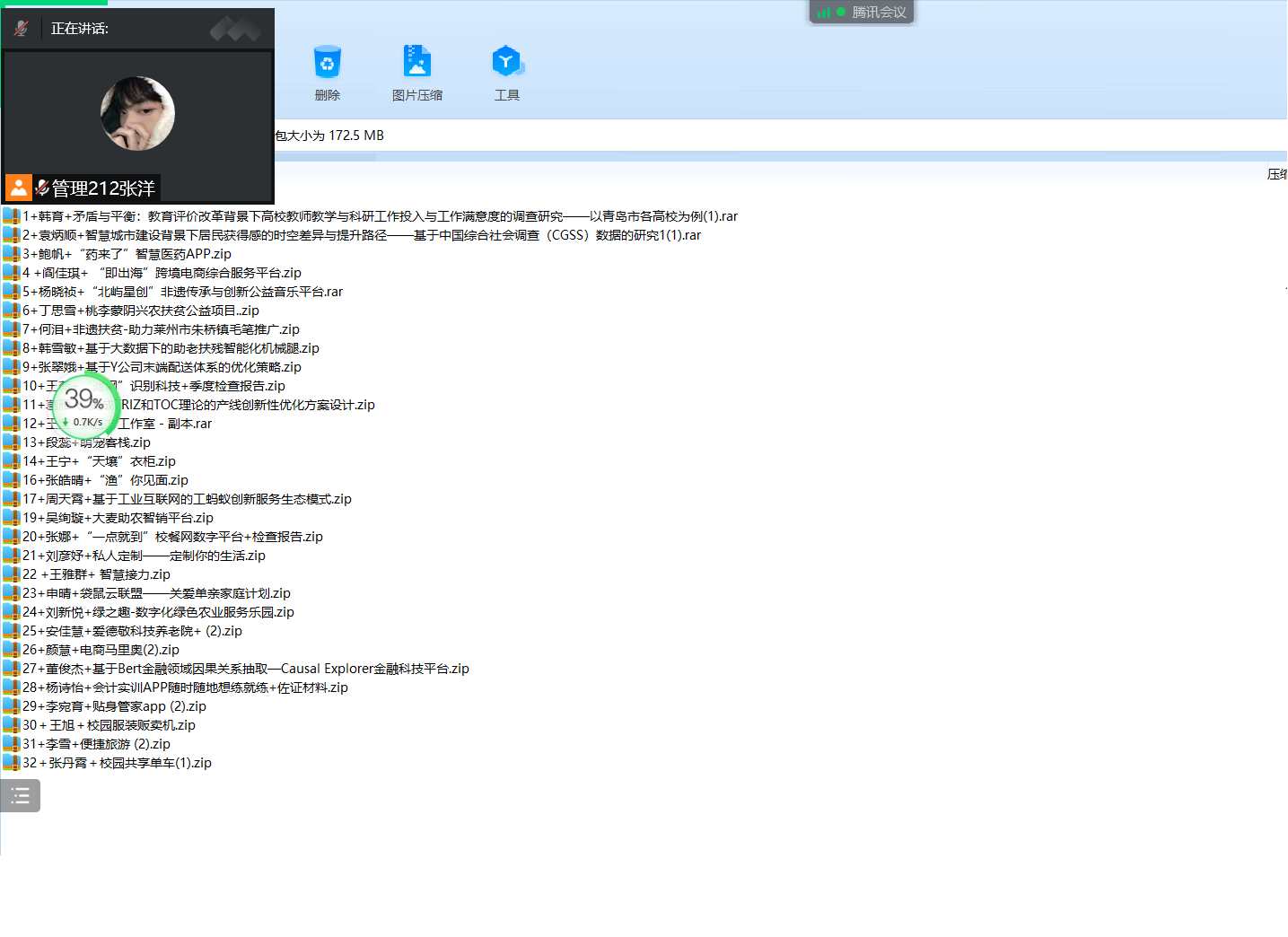The width and height of the screenshot is (1288, 937).
Task: Select 32+张丹霄 校园共享单车(1).zip
Action: (x=117, y=763)
